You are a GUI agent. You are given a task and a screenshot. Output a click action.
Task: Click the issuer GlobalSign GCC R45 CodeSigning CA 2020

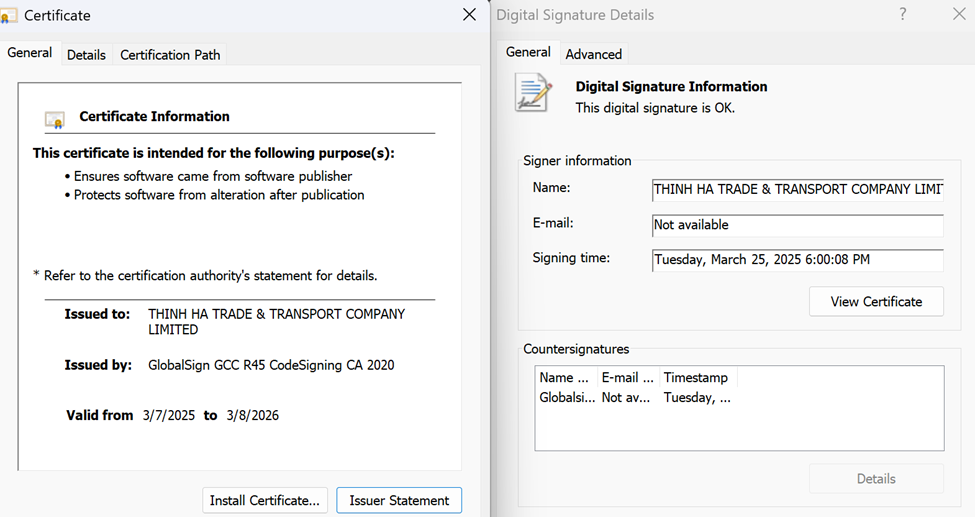pos(271,365)
